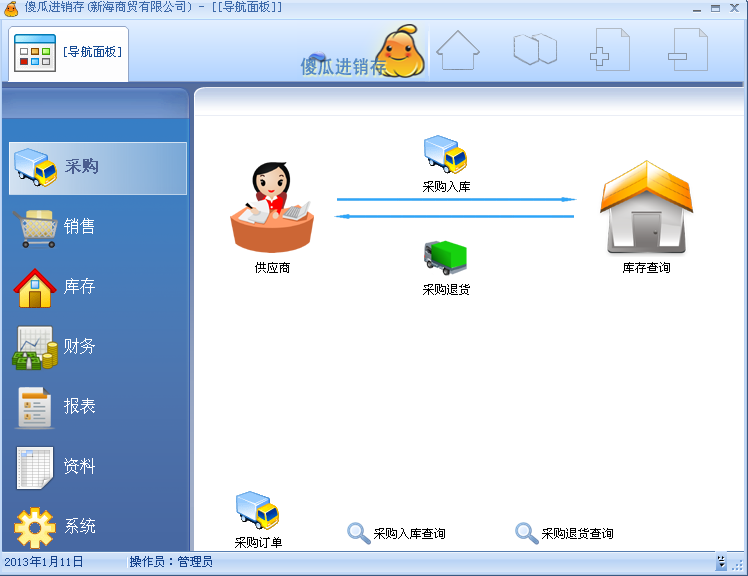Click the two-cubes icon in toolbar
Image resolution: width=748 pixels, height=576 pixels.
pos(534,50)
